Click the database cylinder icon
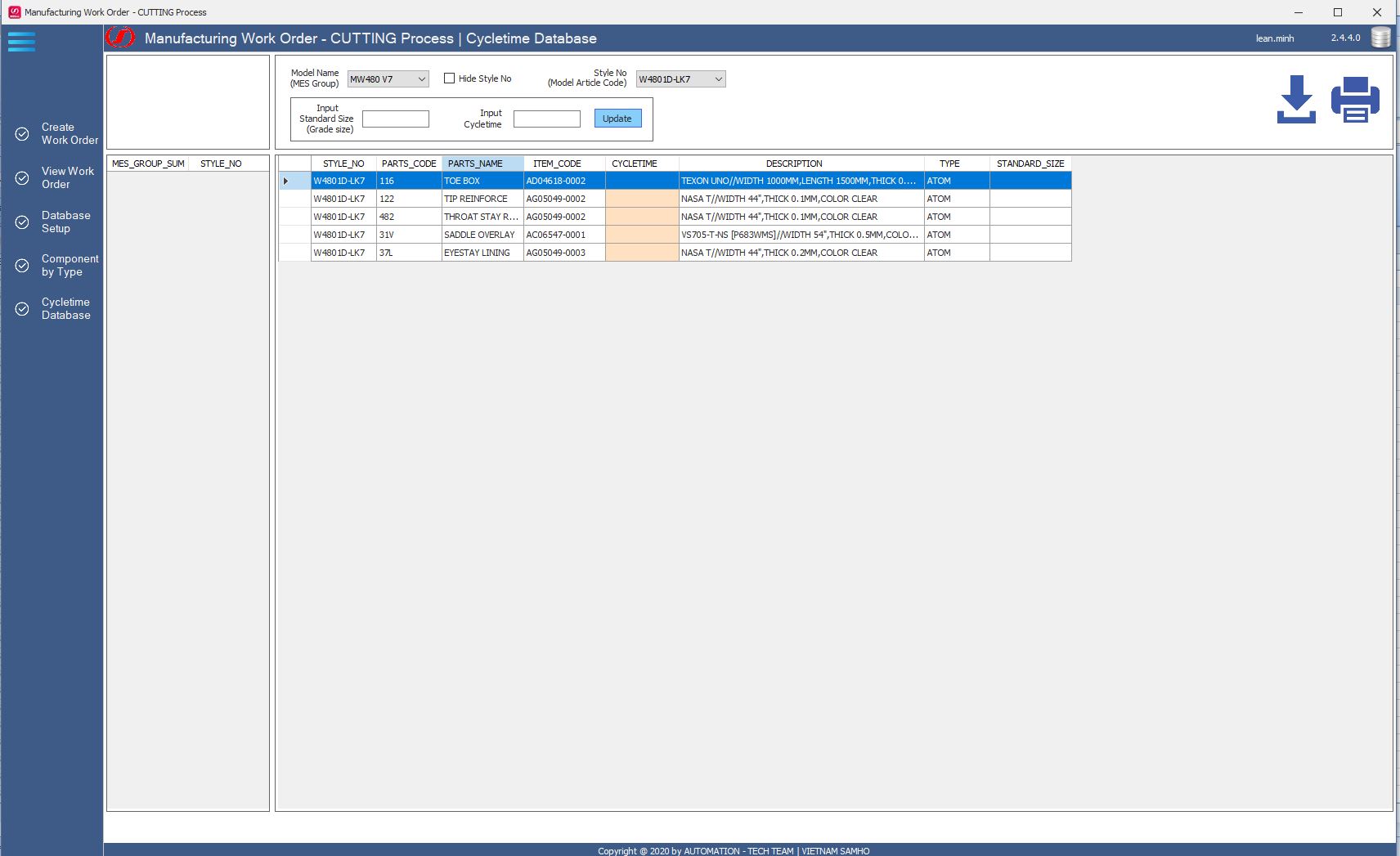 pos(1380,38)
